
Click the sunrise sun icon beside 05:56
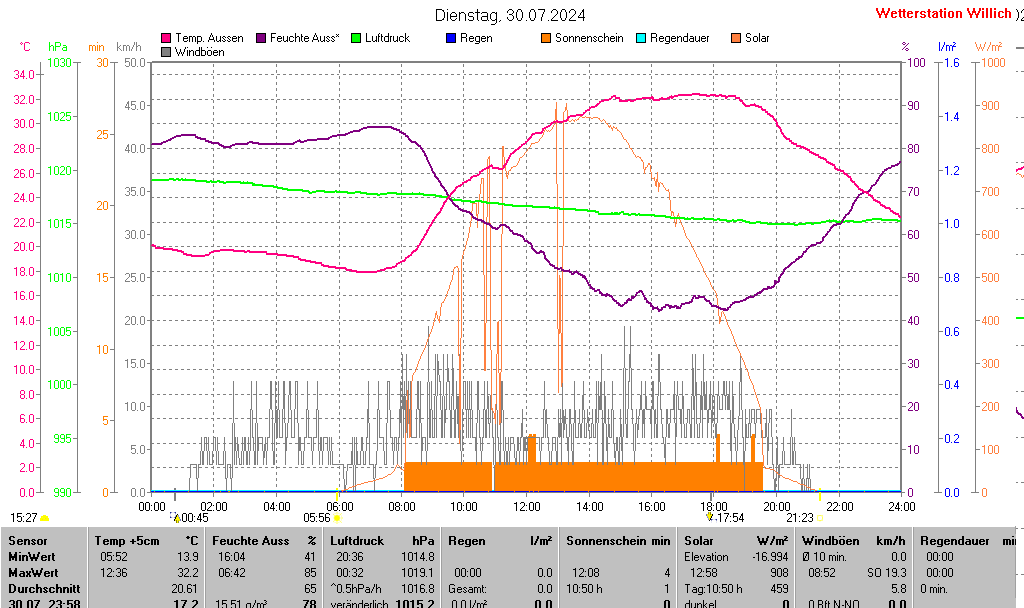[x=337, y=518]
